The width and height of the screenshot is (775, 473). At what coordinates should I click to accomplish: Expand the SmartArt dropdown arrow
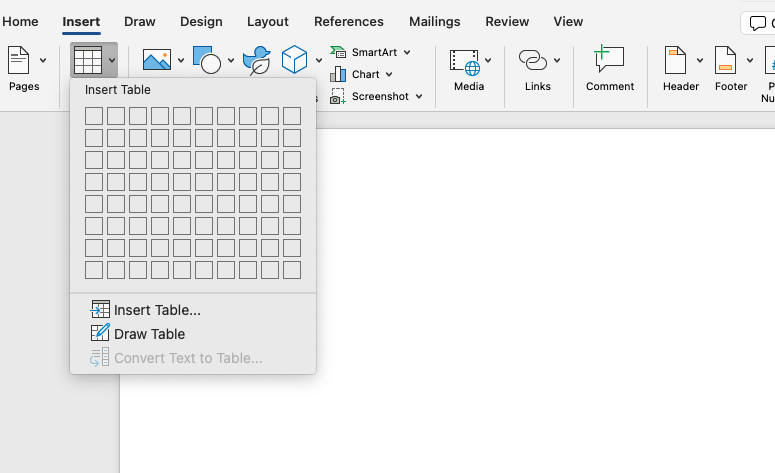[x=407, y=53]
